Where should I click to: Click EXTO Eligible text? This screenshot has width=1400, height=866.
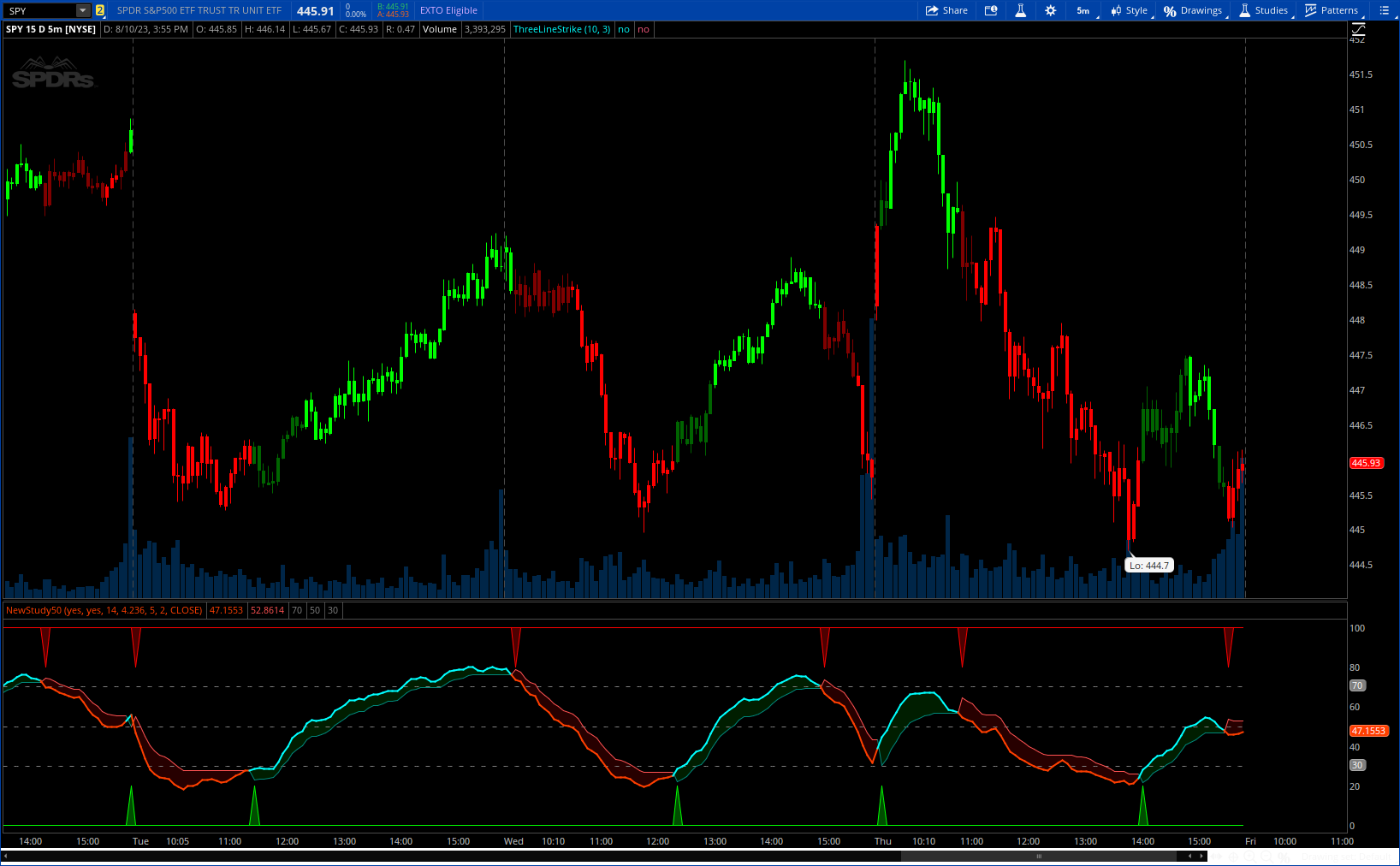point(448,10)
